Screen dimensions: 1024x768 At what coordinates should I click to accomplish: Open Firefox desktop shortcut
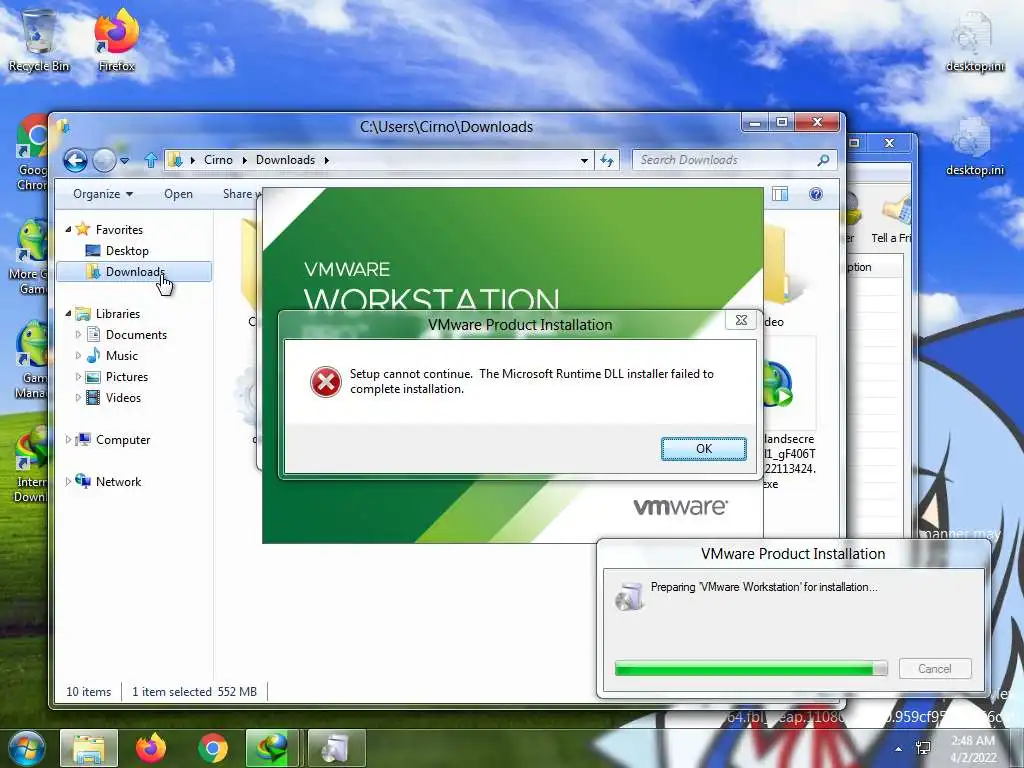click(117, 40)
